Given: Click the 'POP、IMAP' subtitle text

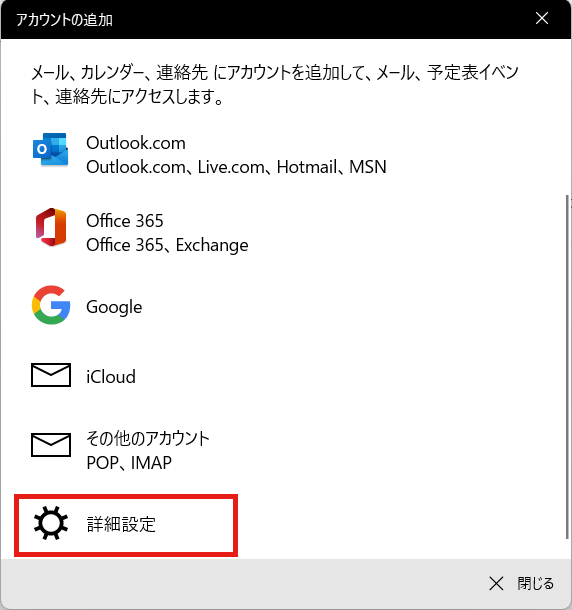Looking at the screenshot, I should point(129,463).
